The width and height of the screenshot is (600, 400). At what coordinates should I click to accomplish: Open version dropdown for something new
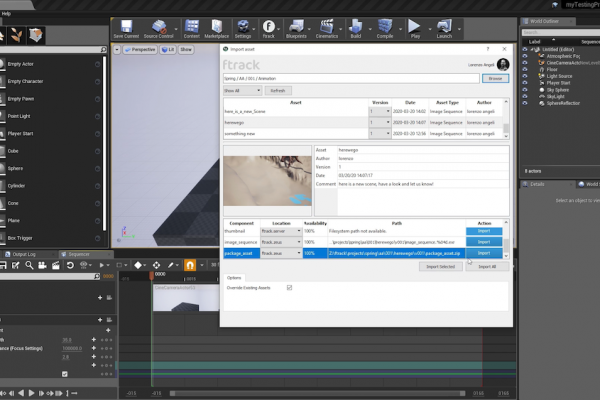click(x=380, y=134)
